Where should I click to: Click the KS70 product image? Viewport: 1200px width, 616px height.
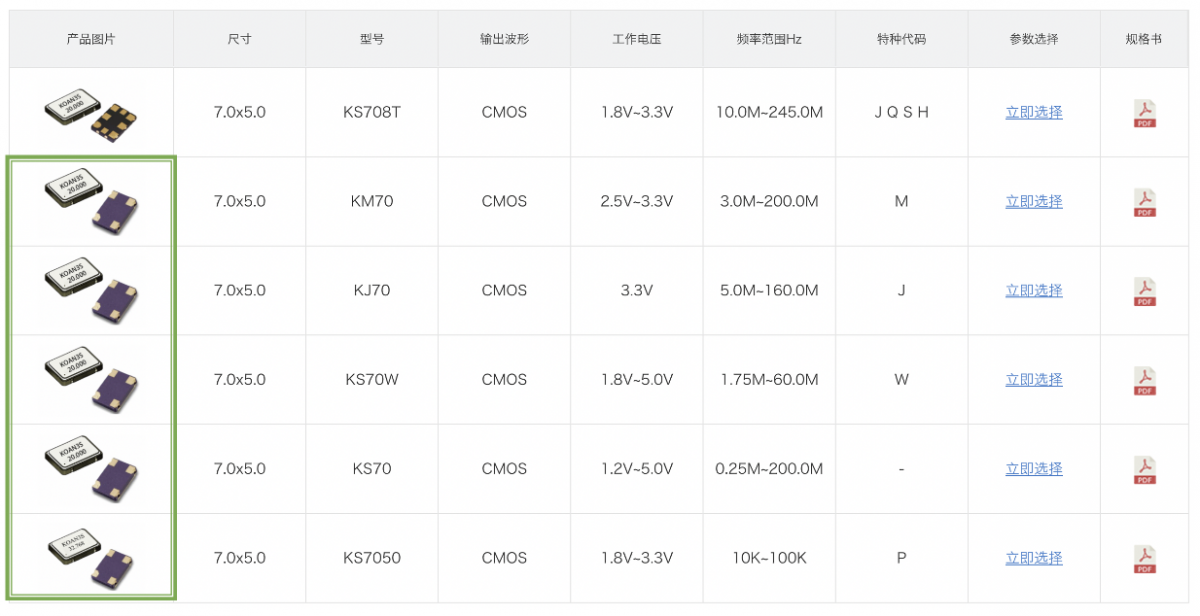pyautogui.click(x=91, y=468)
